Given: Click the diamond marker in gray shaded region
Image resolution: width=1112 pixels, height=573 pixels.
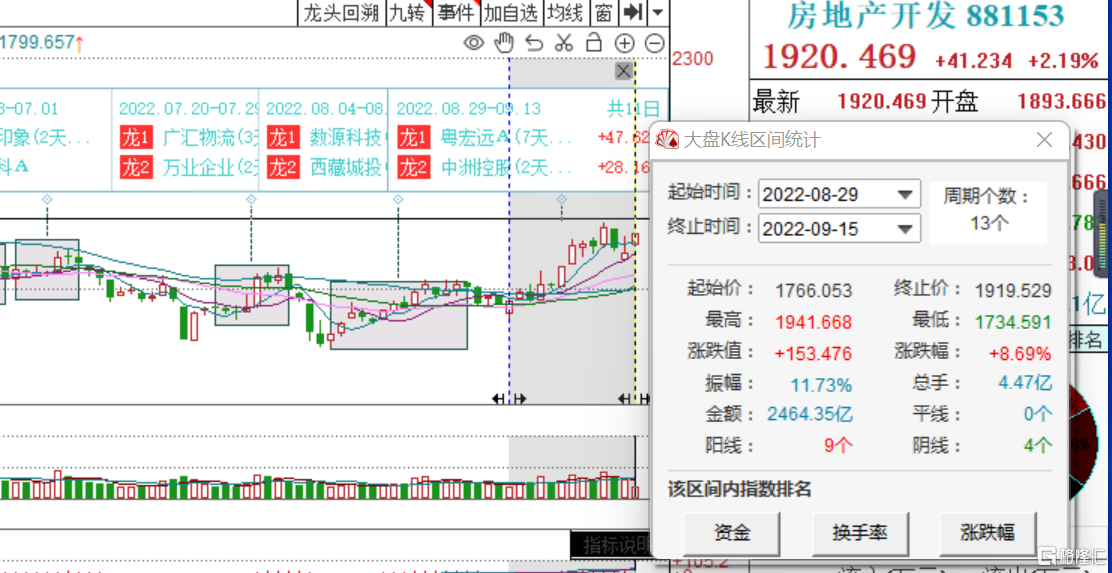Looking at the screenshot, I should pyautogui.click(x=562, y=199).
